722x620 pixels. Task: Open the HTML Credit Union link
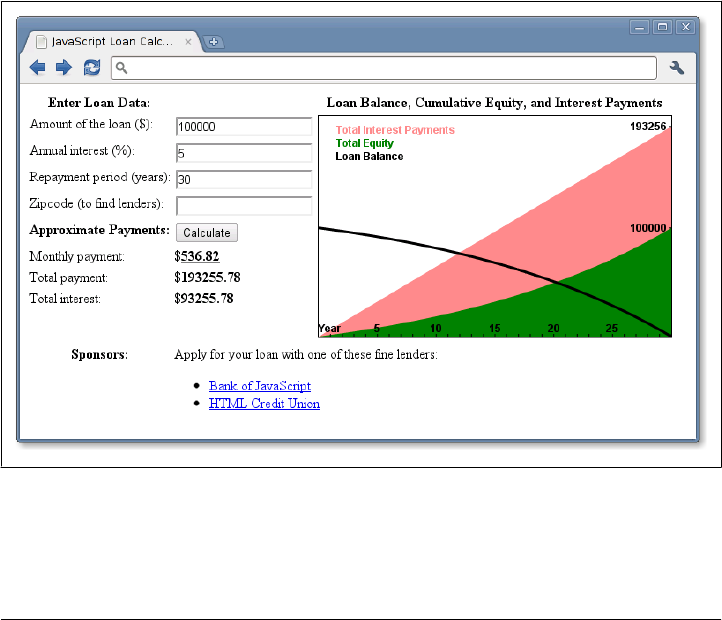(264, 404)
